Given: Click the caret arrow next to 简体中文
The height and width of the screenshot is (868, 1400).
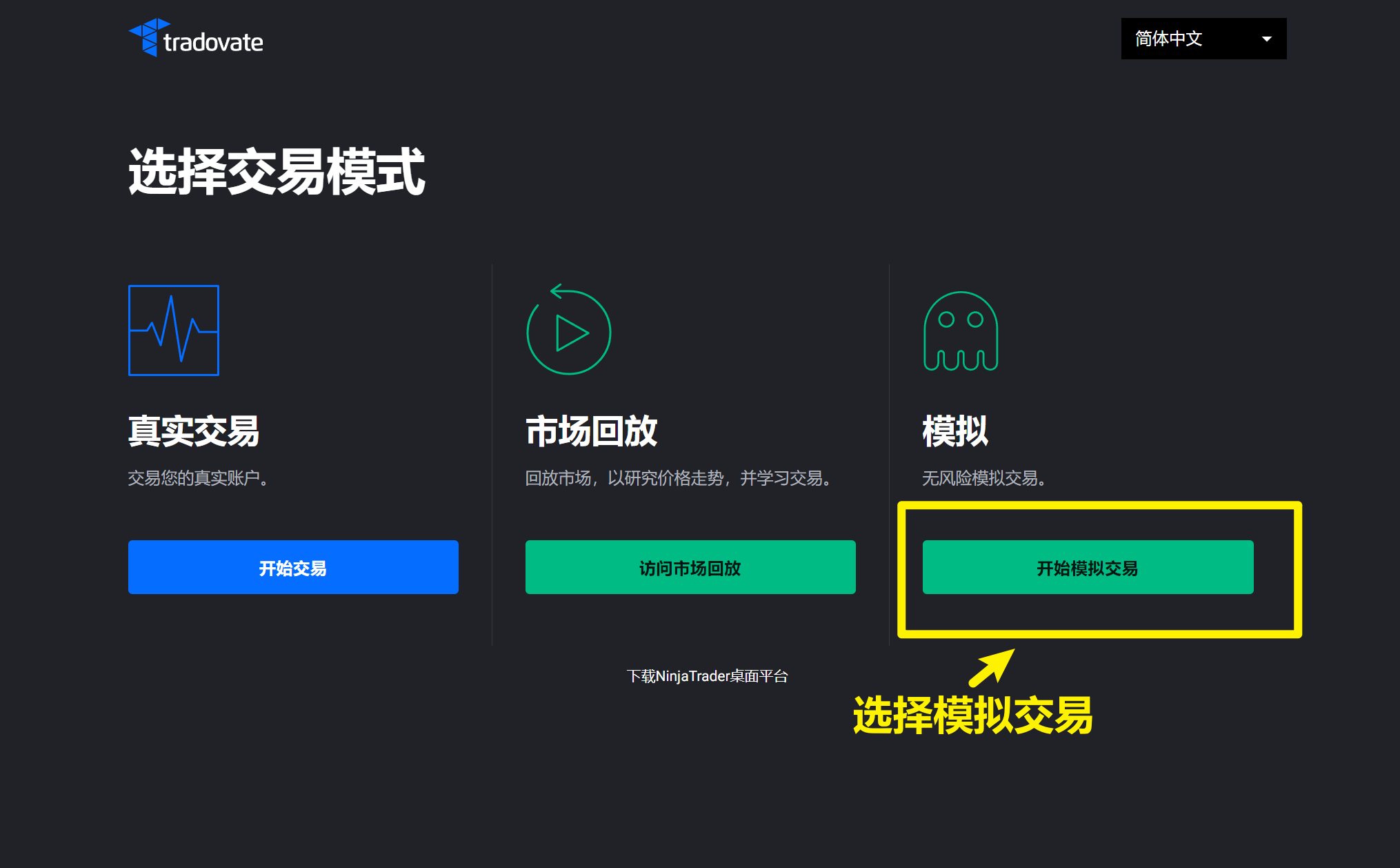Looking at the screenshot, I should [x=1267, y=39].
